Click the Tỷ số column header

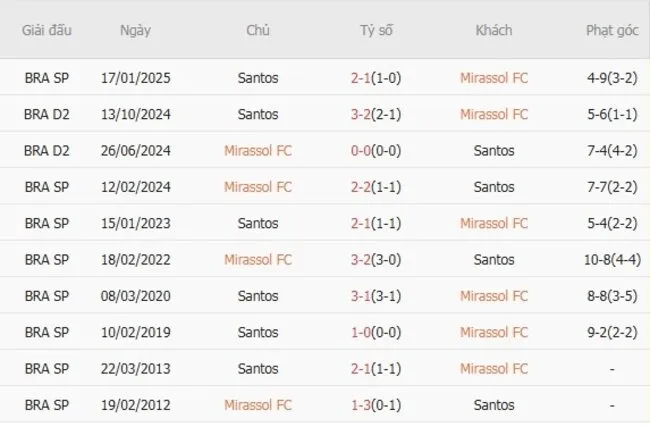pos(376,30)
